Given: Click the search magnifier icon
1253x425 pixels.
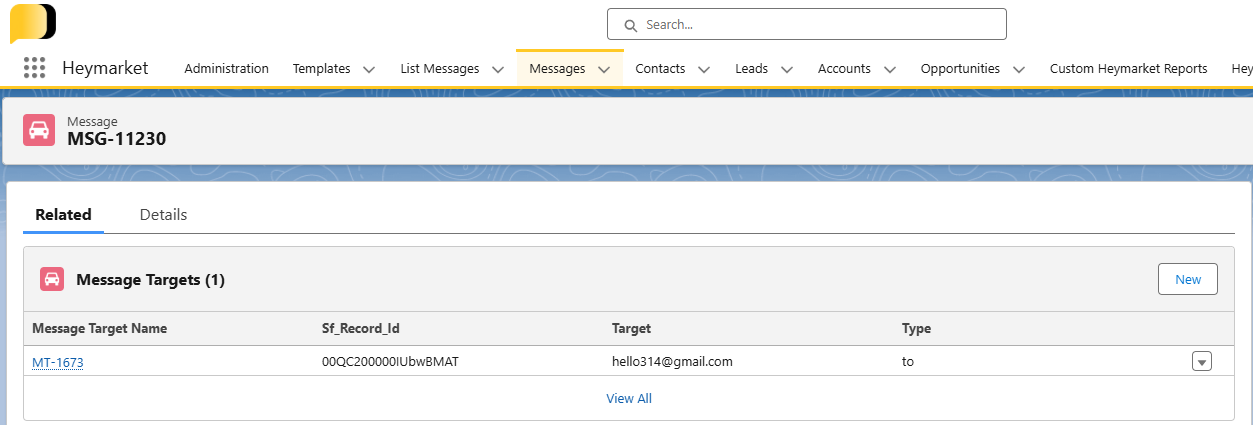Looking at the screenshot, I should click(x=630, y=25).
